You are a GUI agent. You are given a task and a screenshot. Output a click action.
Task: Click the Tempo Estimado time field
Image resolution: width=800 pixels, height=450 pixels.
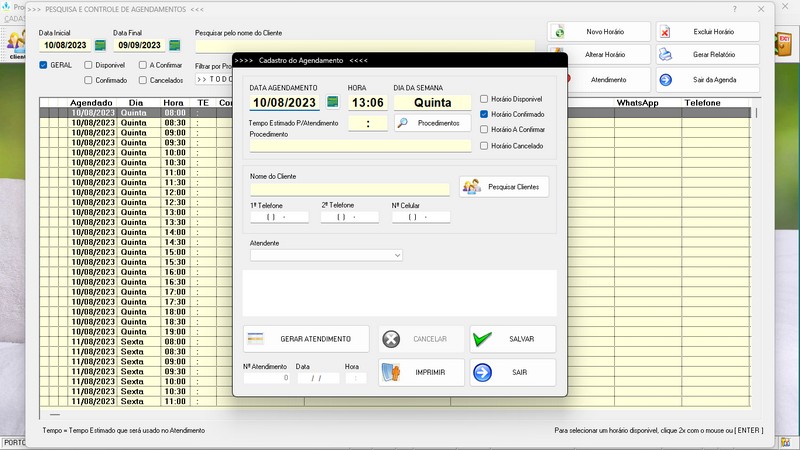coord(368,123)
